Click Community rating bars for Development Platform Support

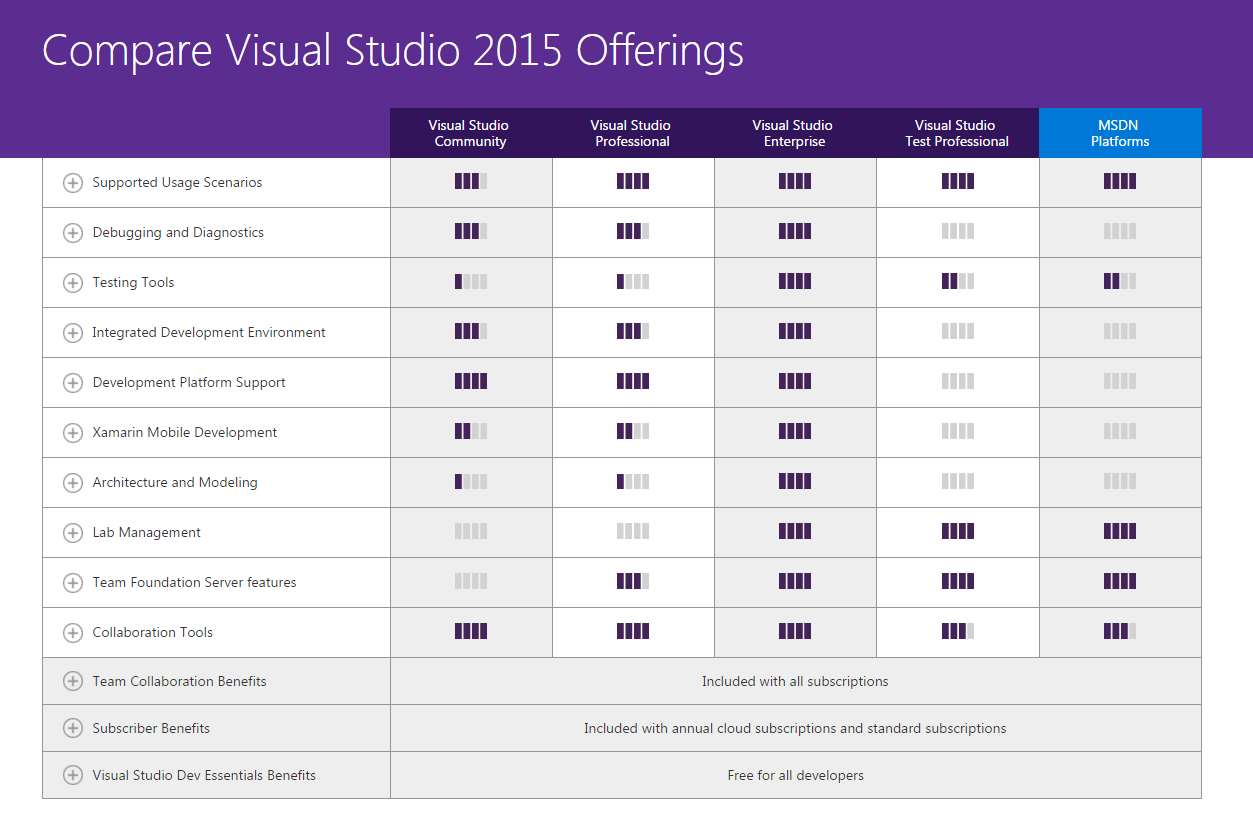coord(471,382)
